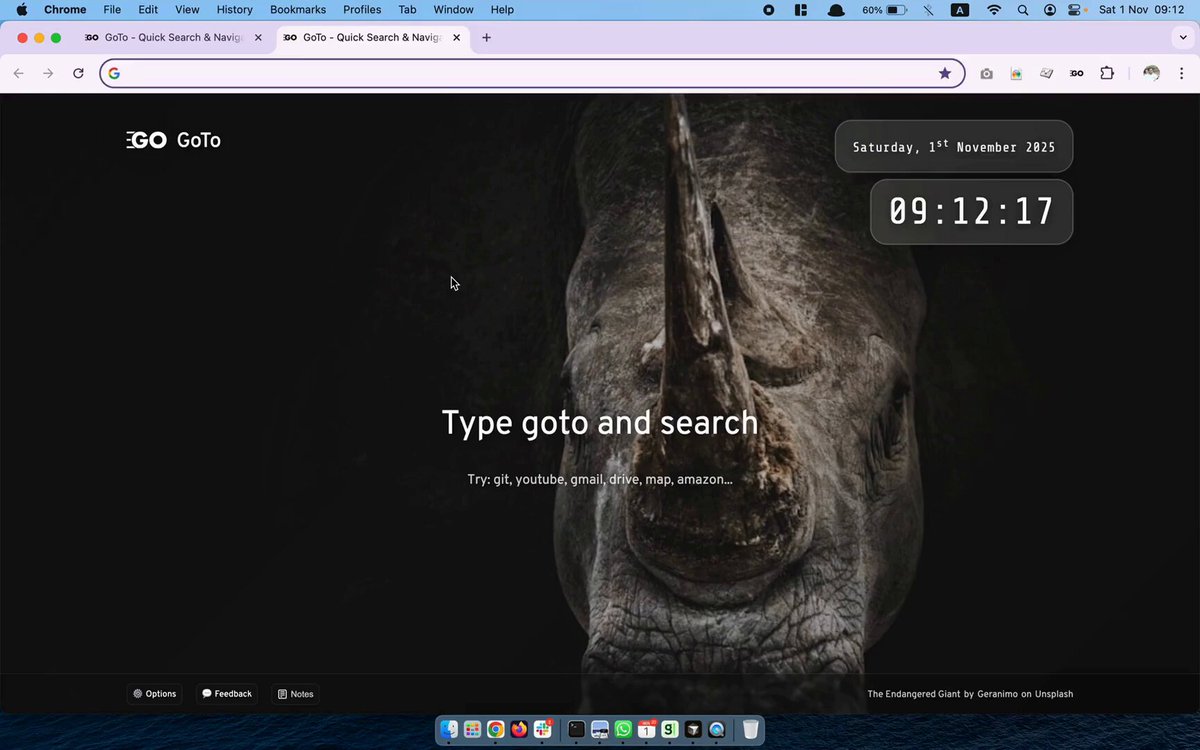Expand the tab search chevron
The height and width of the screenshot is (750, 1200).
pyautogui.click(x=1183, y=38)
